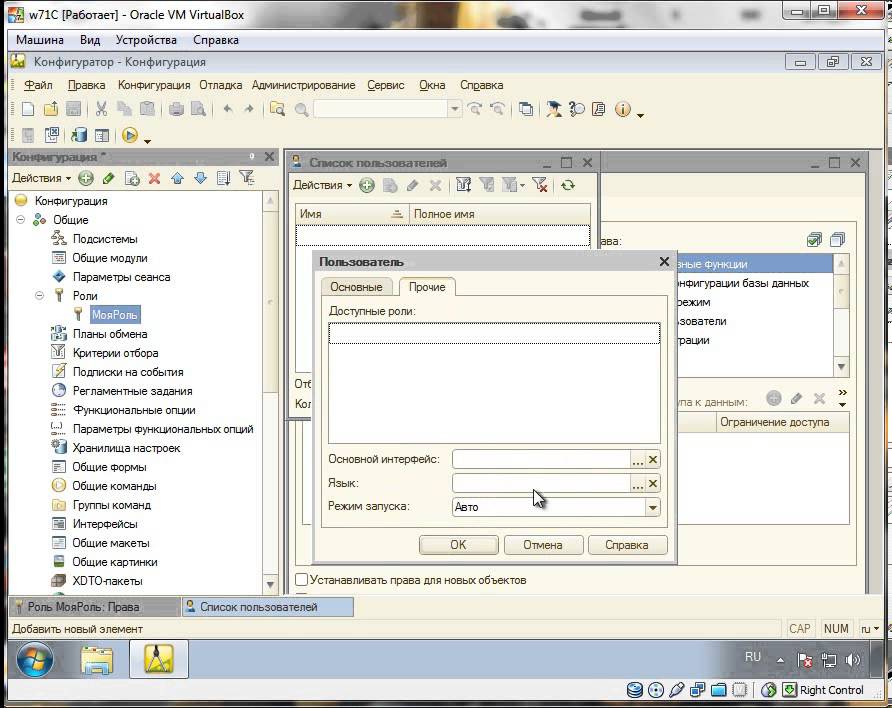Delete item in Configuration panel
892x708 pixels.
(154, 178)
